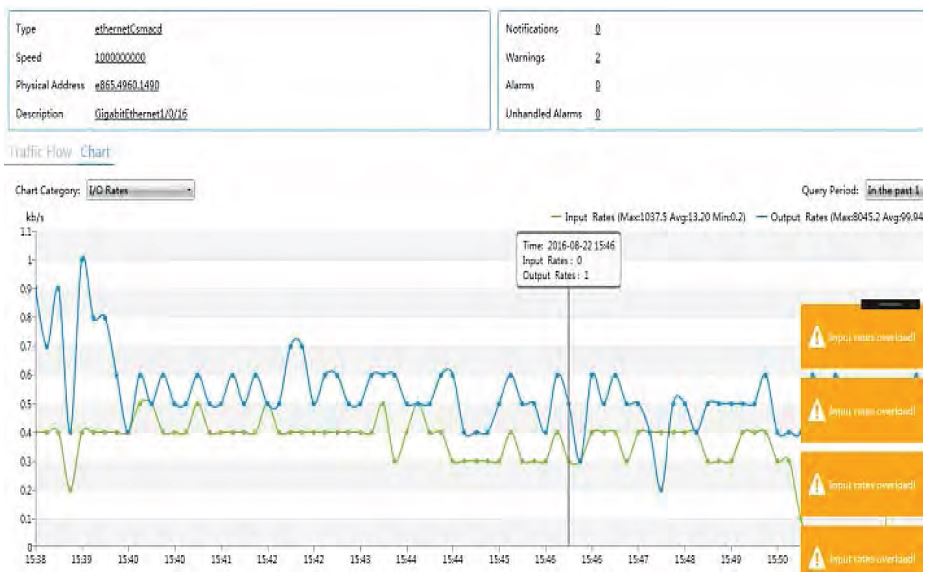Open the GigabitEthernet1/0/16 description link
Viewport: 929px width, 579px height.
141,113
